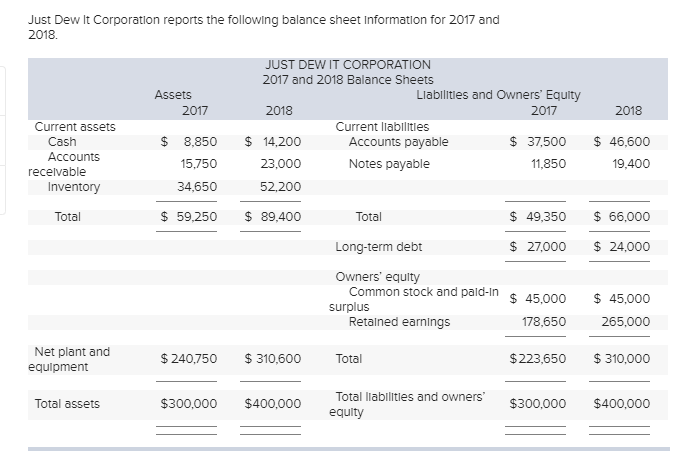The width and height of the screenshot is (691, 463).
Task: Select the 2018 net plant value $310,600
Action: pyautogui.click(x=273, y=359)
